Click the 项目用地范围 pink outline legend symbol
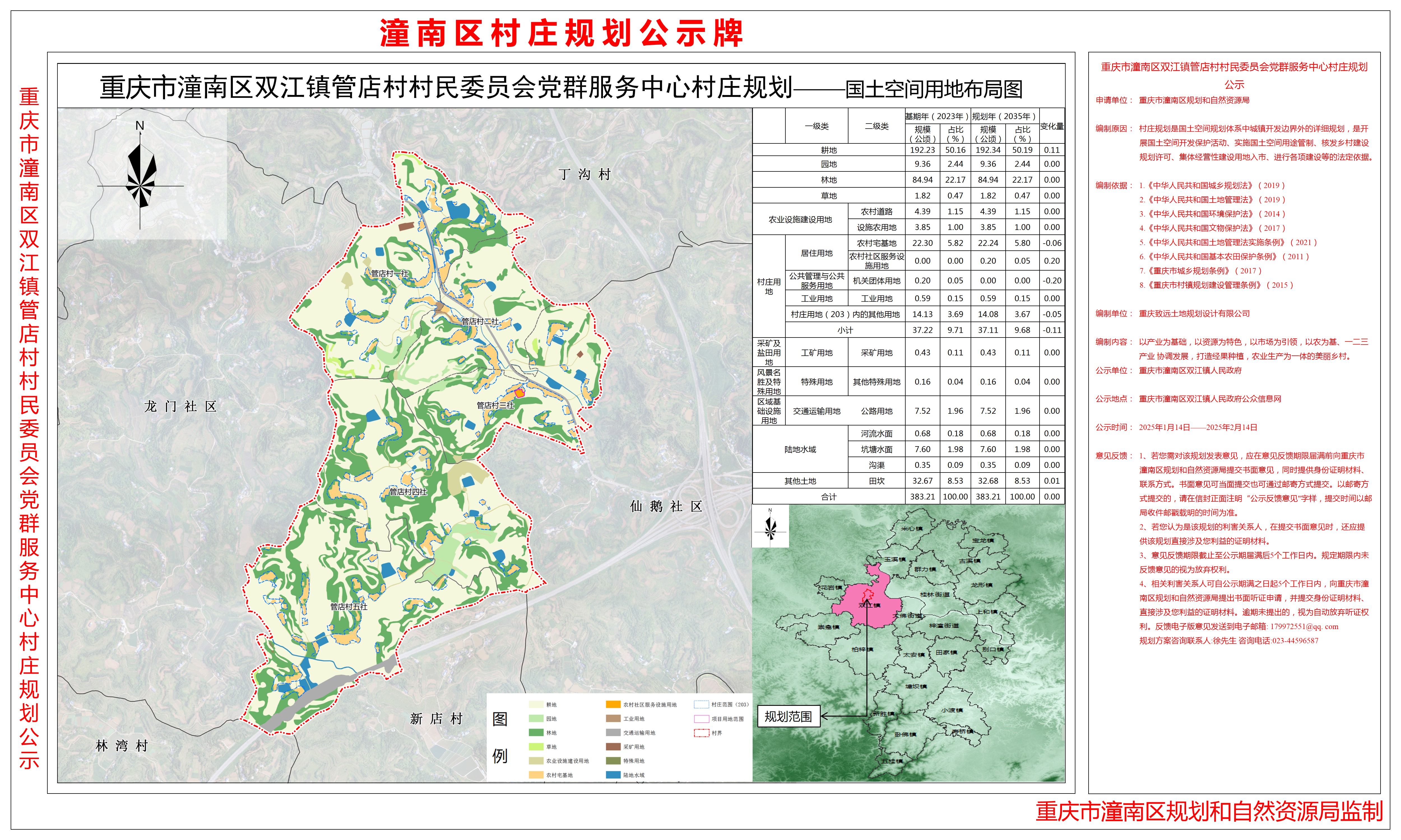 click(701, 719)
